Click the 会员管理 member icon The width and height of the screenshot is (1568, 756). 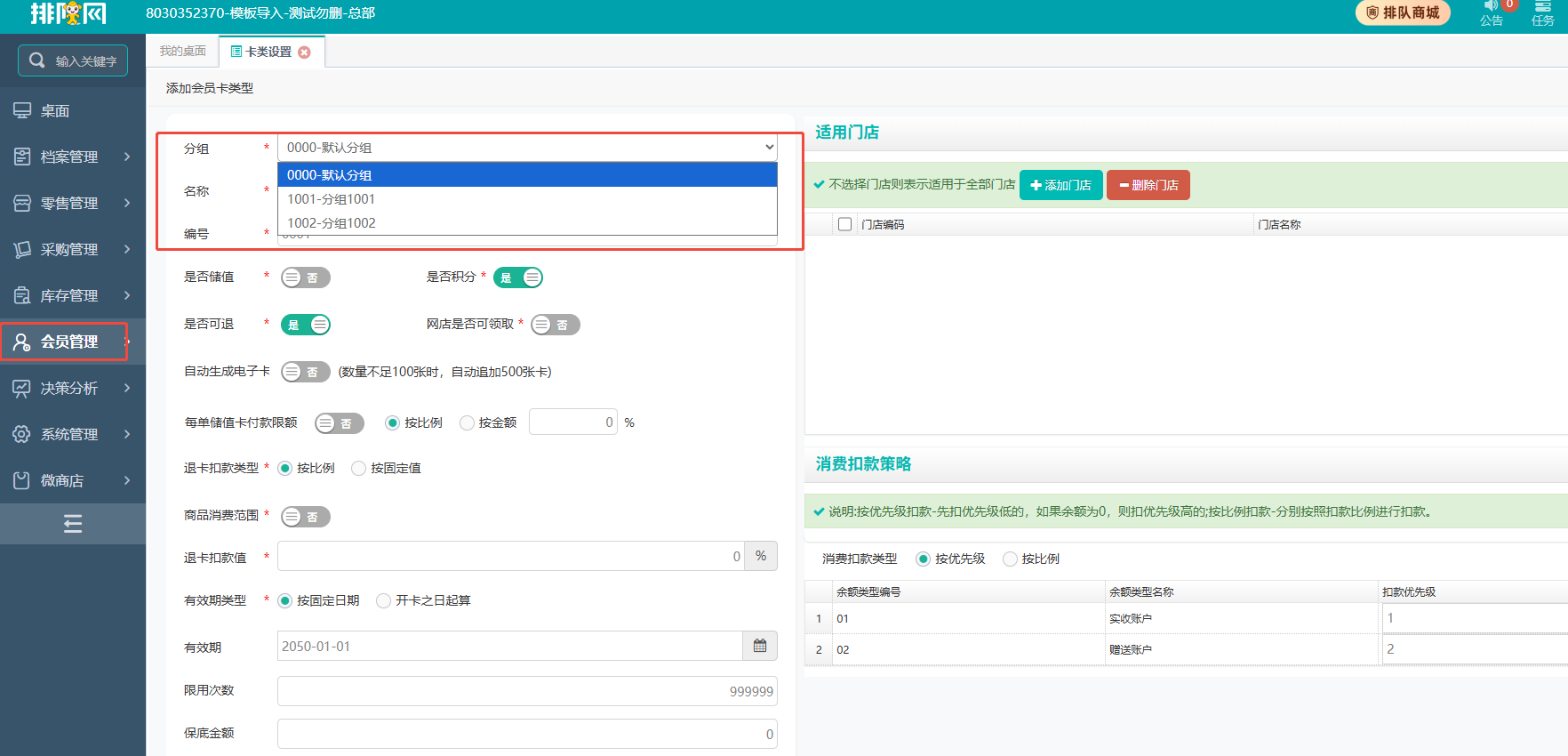pos(22,342)
